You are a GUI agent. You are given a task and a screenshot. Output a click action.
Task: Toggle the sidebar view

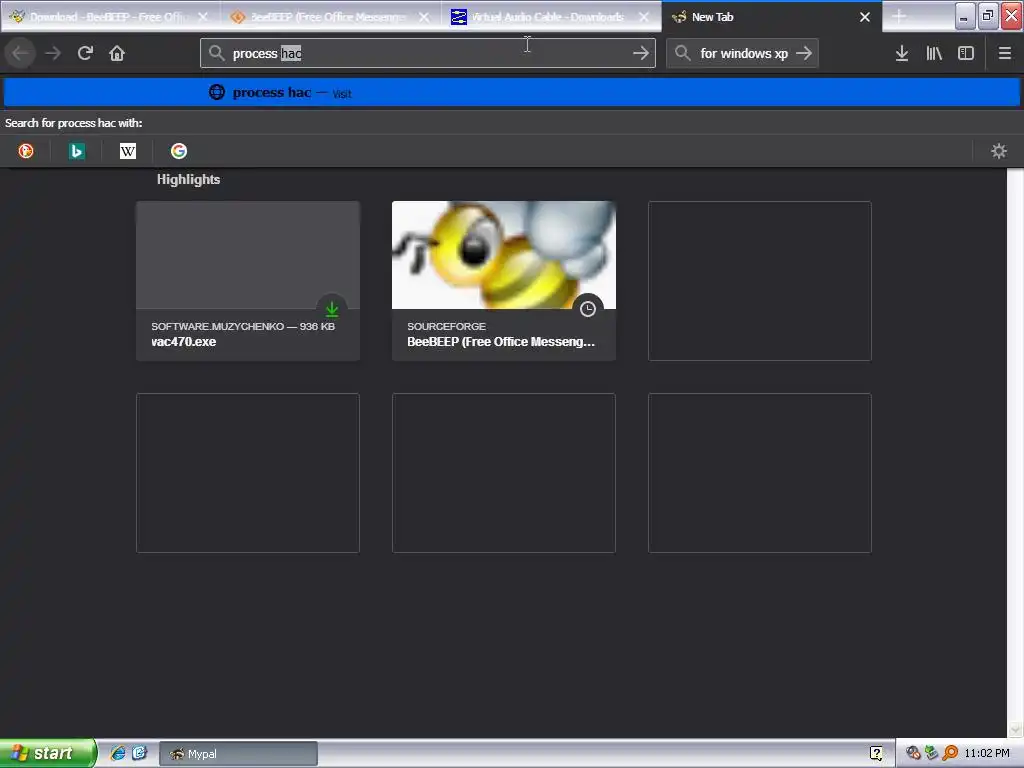tap(966, 53)
